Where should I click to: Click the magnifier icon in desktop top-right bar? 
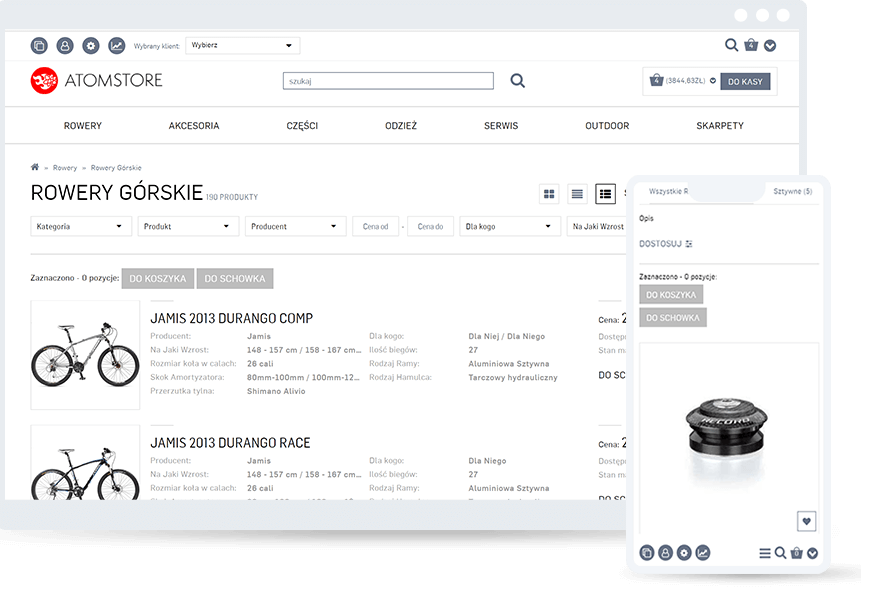[731, 45]
